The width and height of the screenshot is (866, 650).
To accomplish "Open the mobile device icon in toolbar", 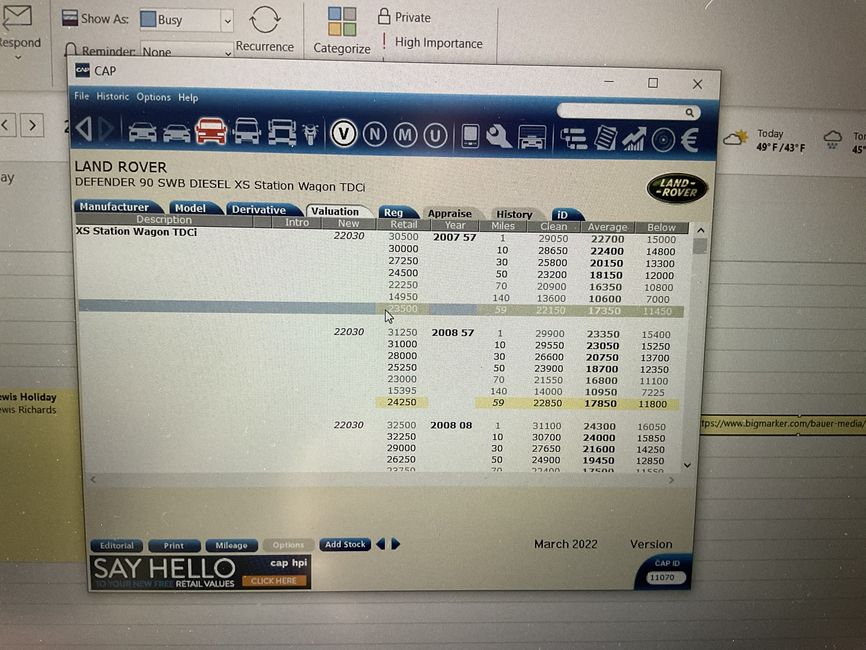I will (470, 136).
